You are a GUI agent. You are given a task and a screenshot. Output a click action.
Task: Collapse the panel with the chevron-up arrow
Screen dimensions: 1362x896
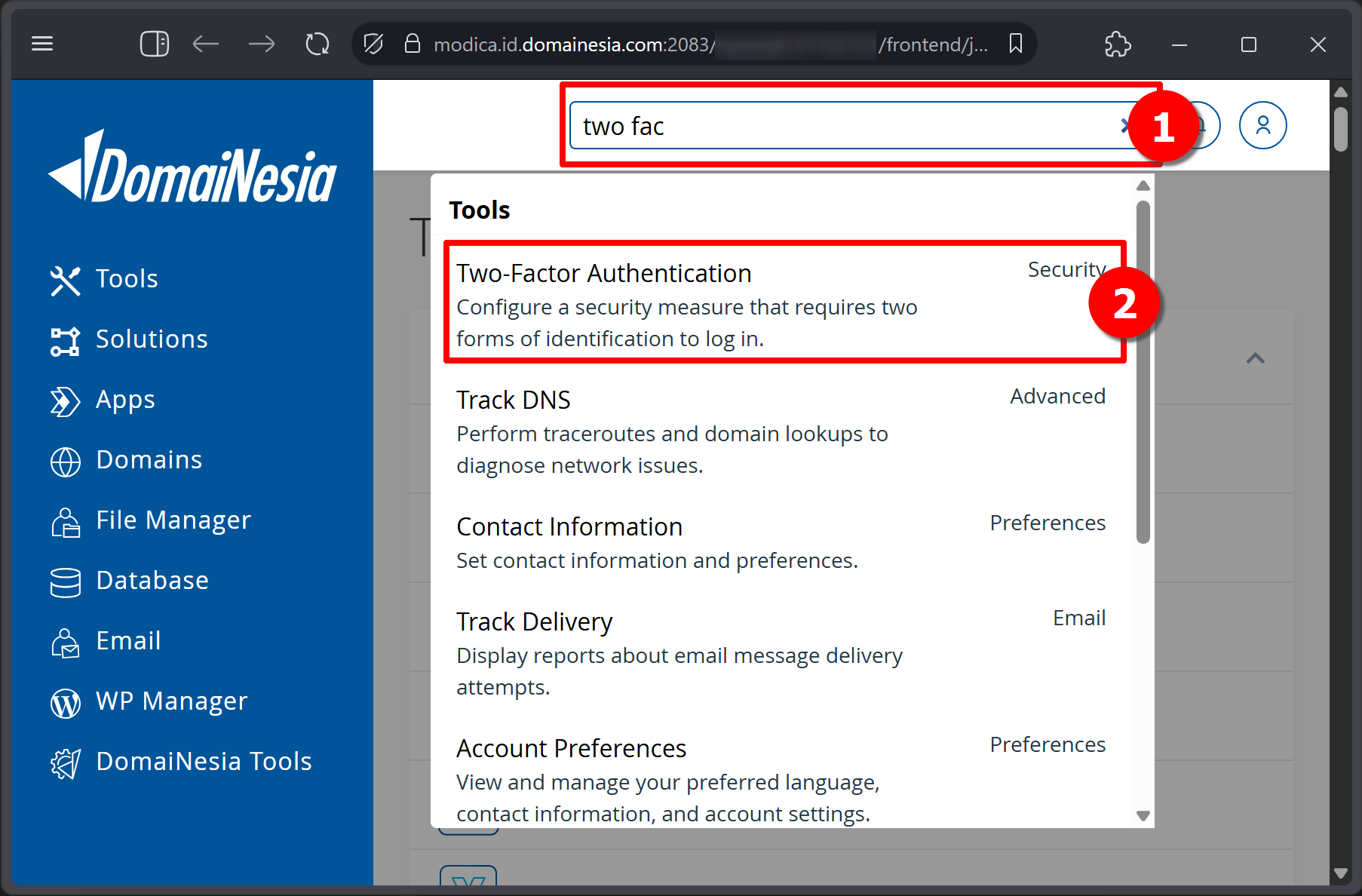click(x=1255, y=358)
